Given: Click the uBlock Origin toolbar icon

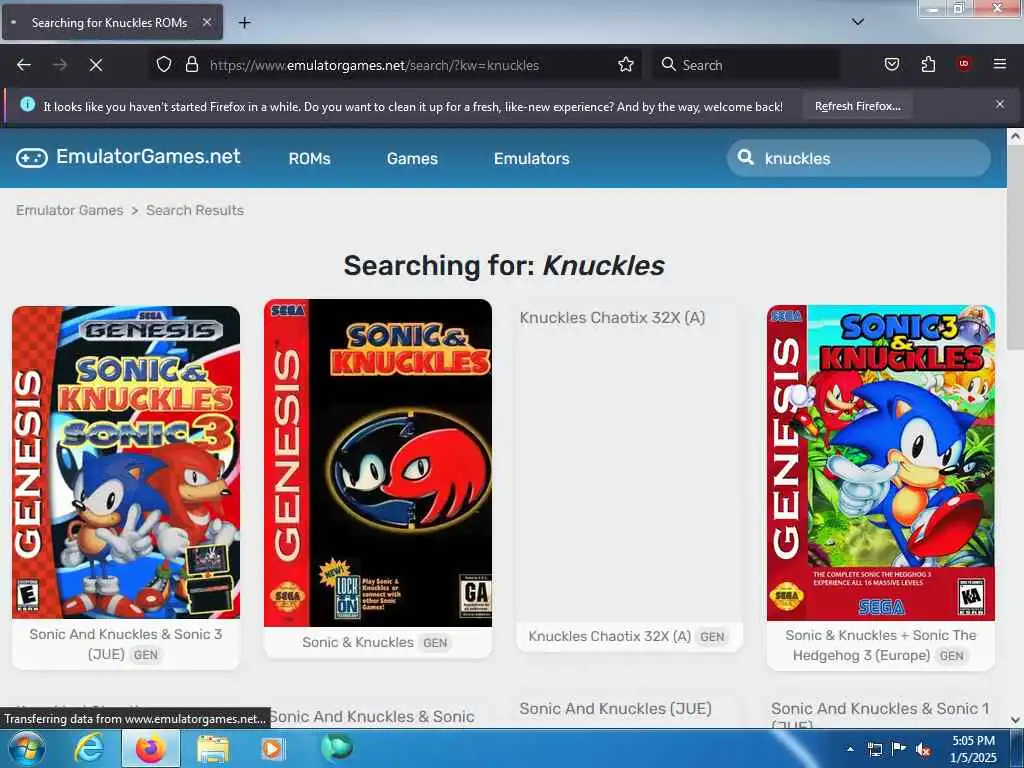Looking at the screenshot, I should [x=963, y=65].
